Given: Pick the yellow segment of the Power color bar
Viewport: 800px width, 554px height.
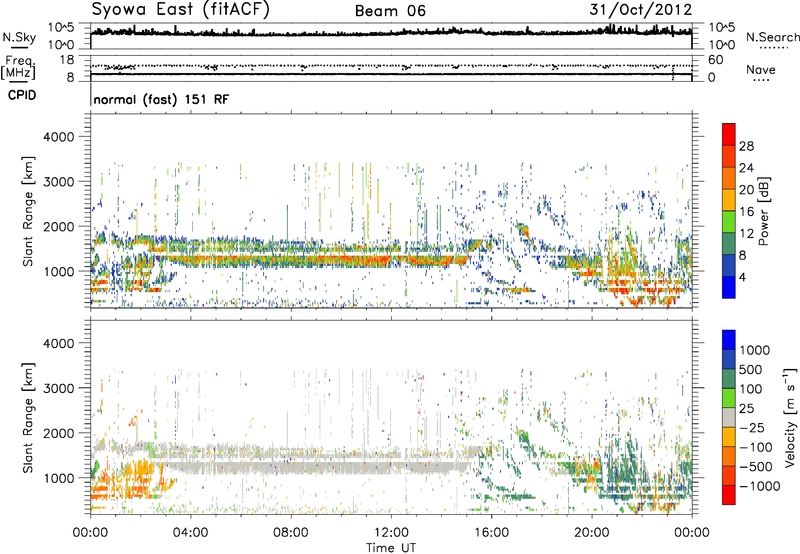Looking at the screenshot, I should 729,200.
